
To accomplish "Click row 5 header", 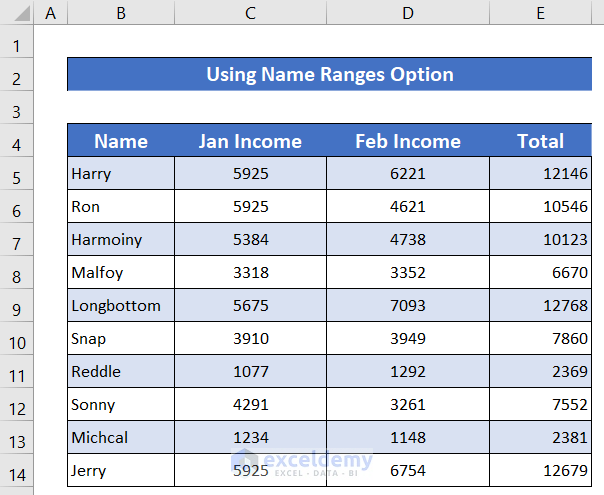I will pos(17,174).
